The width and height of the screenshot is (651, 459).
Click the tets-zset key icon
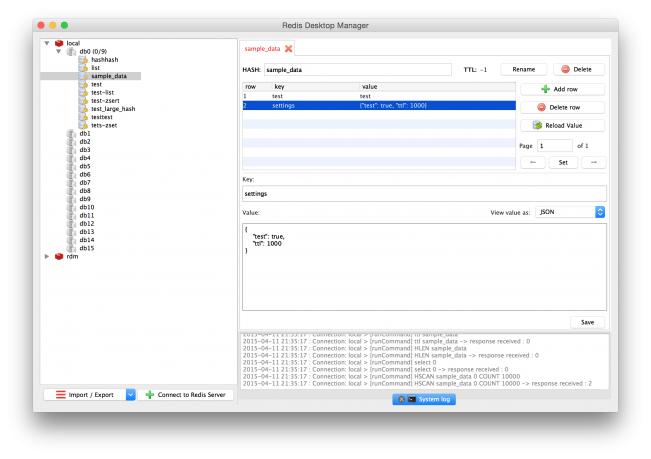[83, 125]
